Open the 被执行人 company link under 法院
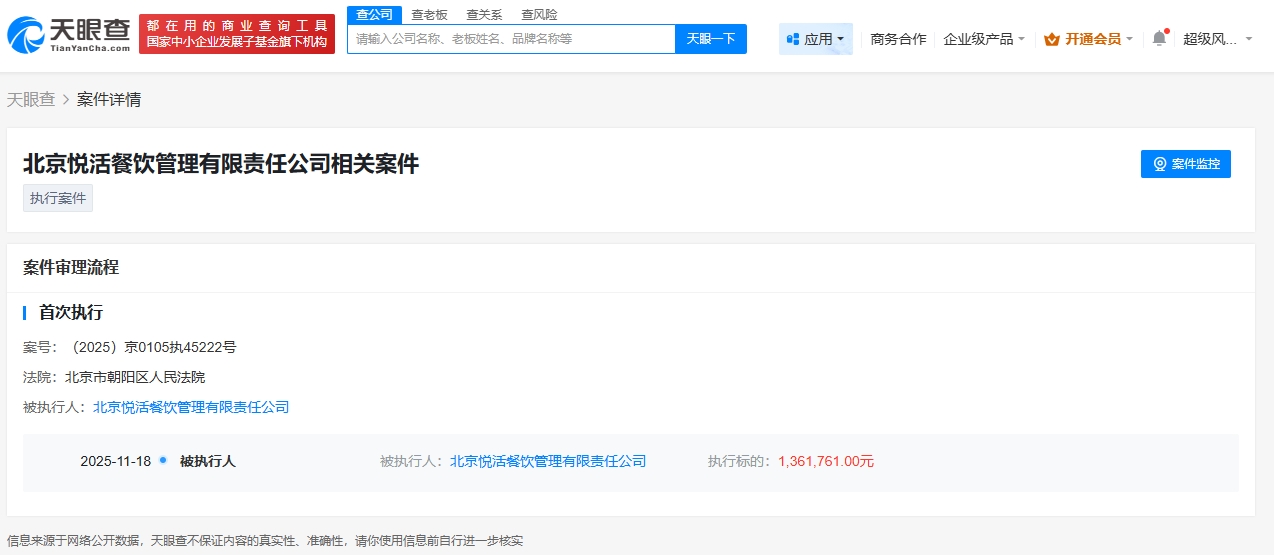The height and width of the screenshot is (555, 1274). (x=191, y=407)
